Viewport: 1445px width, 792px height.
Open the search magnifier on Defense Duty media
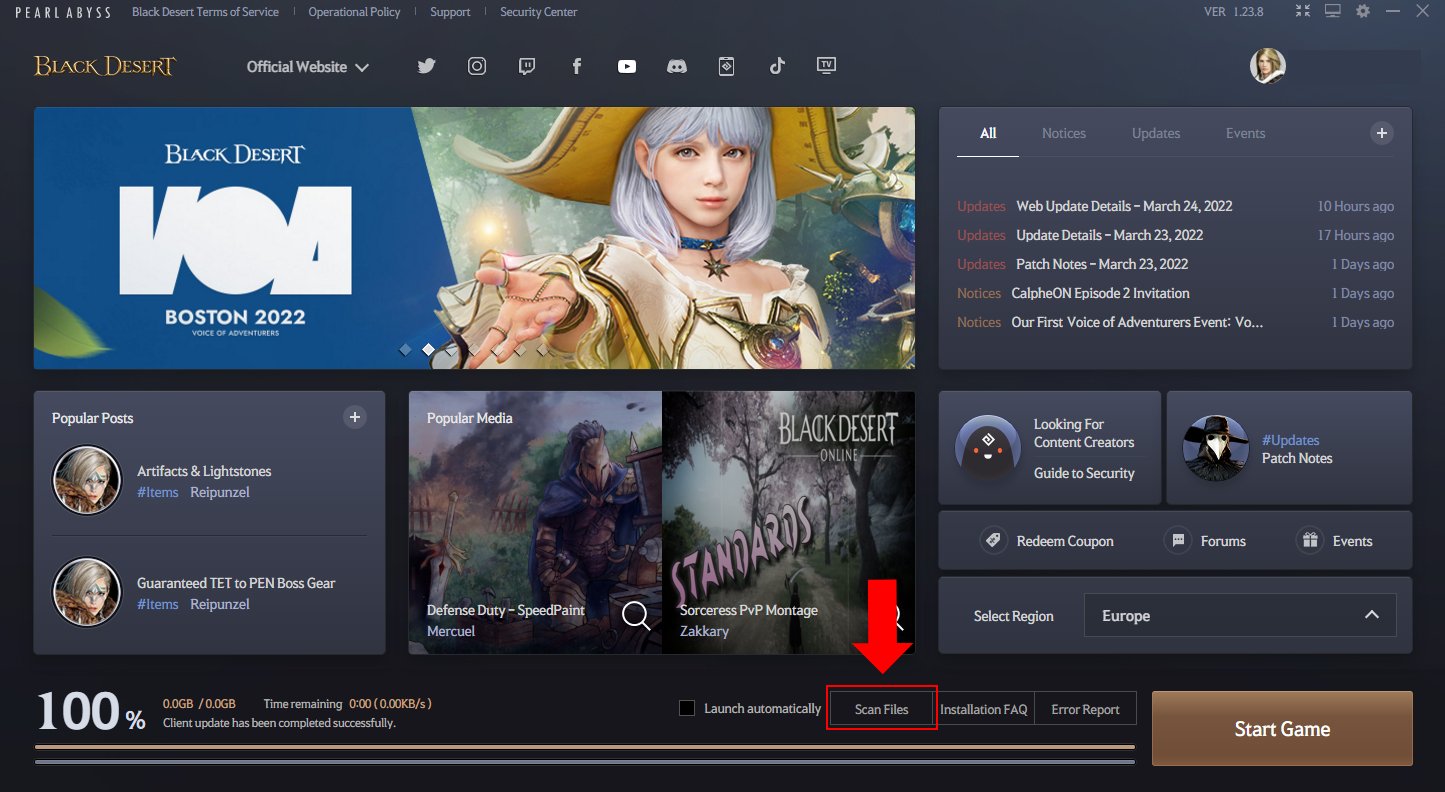point(635,617)
